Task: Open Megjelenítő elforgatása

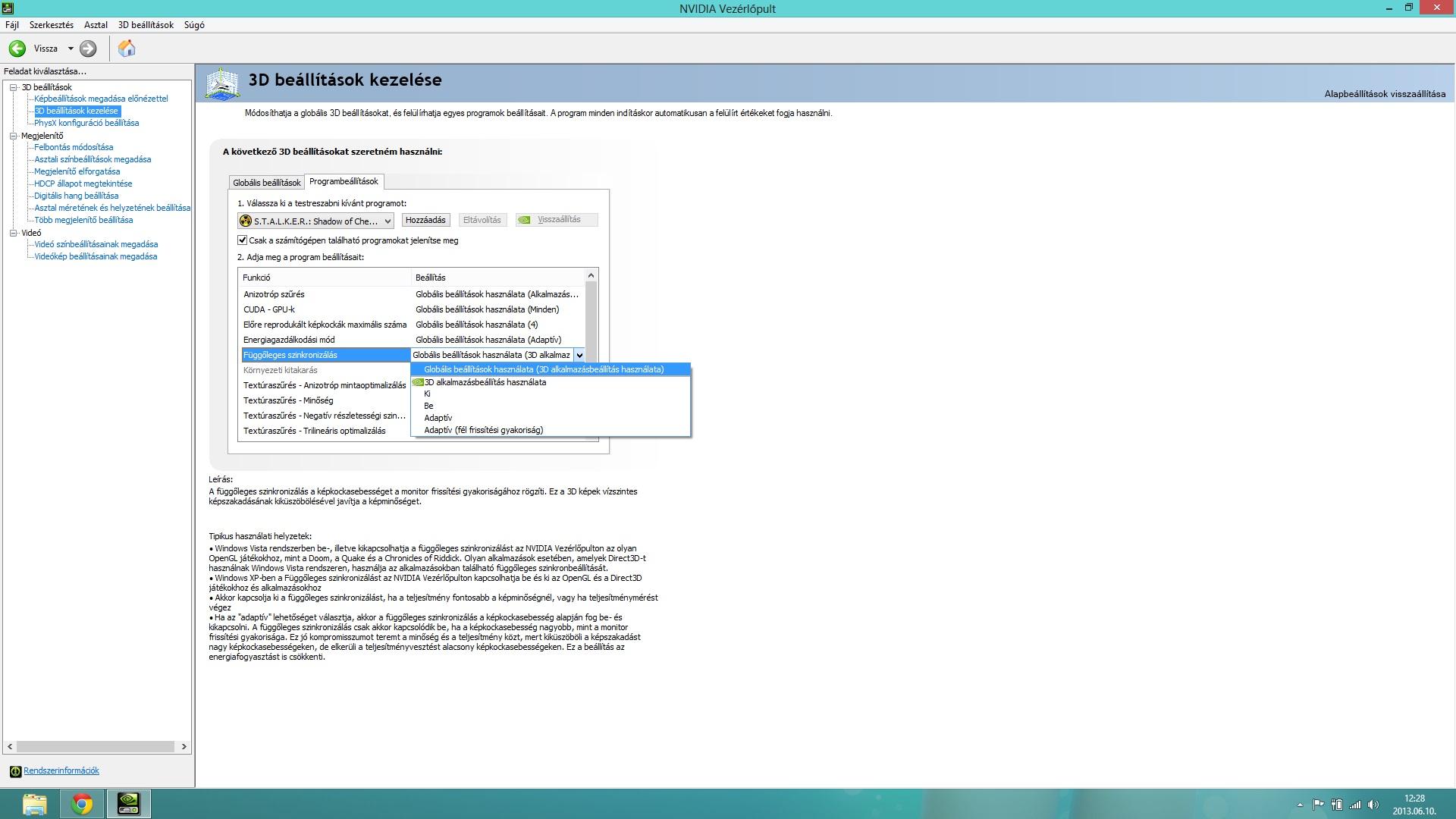Action: [77, 171]
